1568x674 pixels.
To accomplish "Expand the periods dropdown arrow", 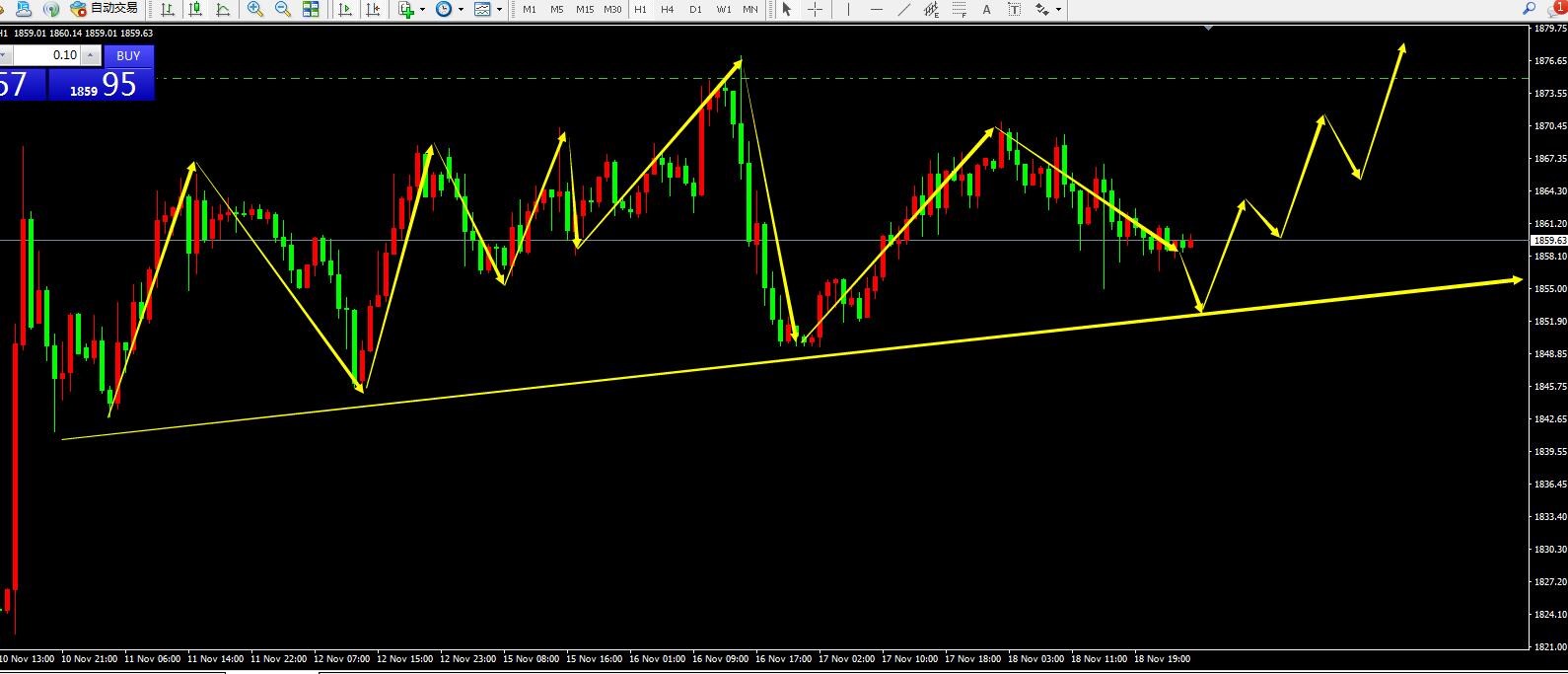I will [x=461, y=9].
